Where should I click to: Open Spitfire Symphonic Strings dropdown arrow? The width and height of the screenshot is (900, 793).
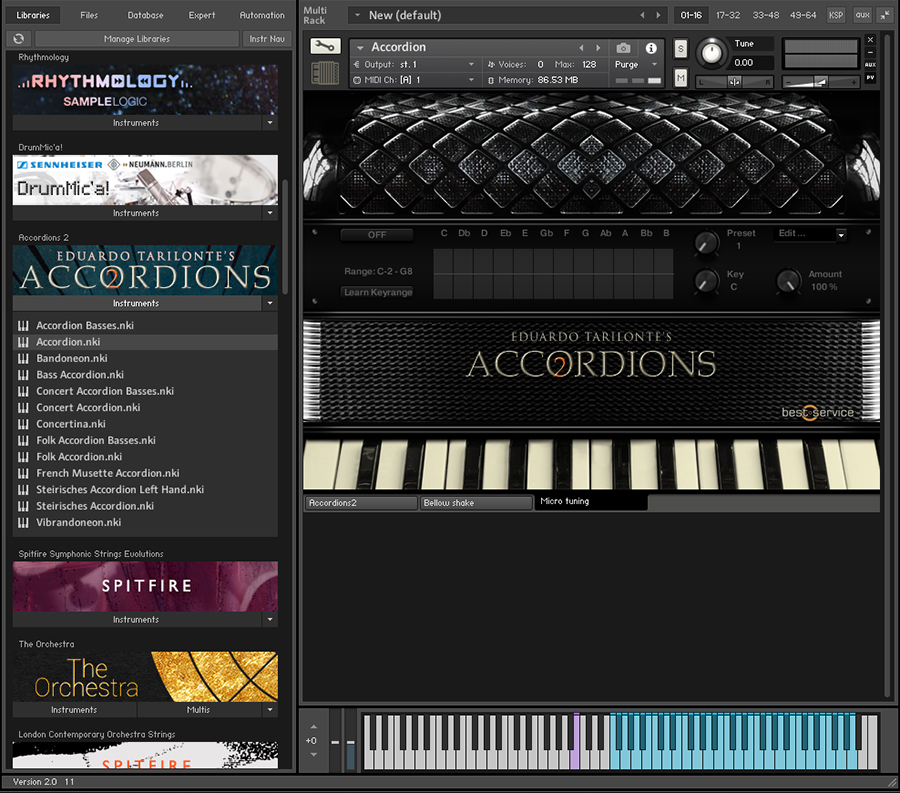[x=270, y=620]
